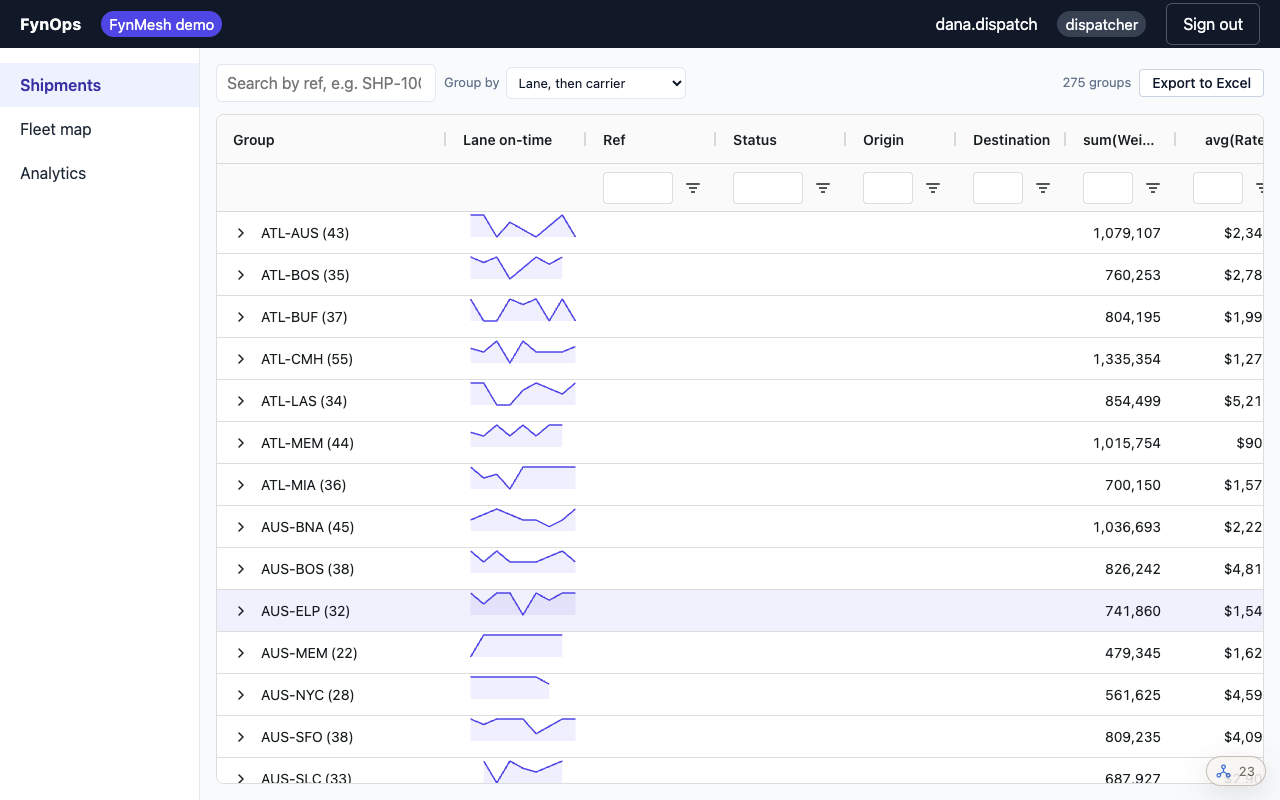Click the Sign out button
This screenshot has width=1280, height=800.
tap(1213, 24)
